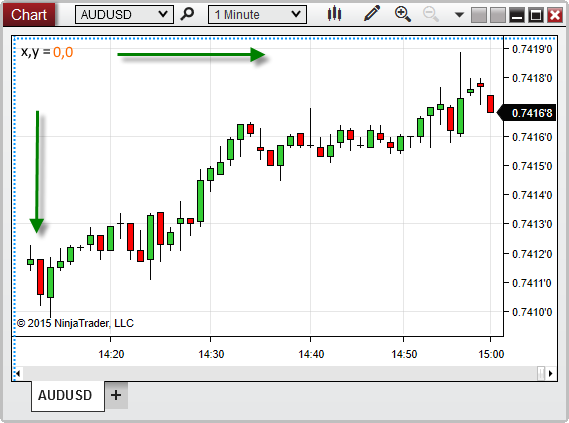Viewport: 569px width, 423px height.
Task: Click the Chart window title label
Action: pos(29,15)
